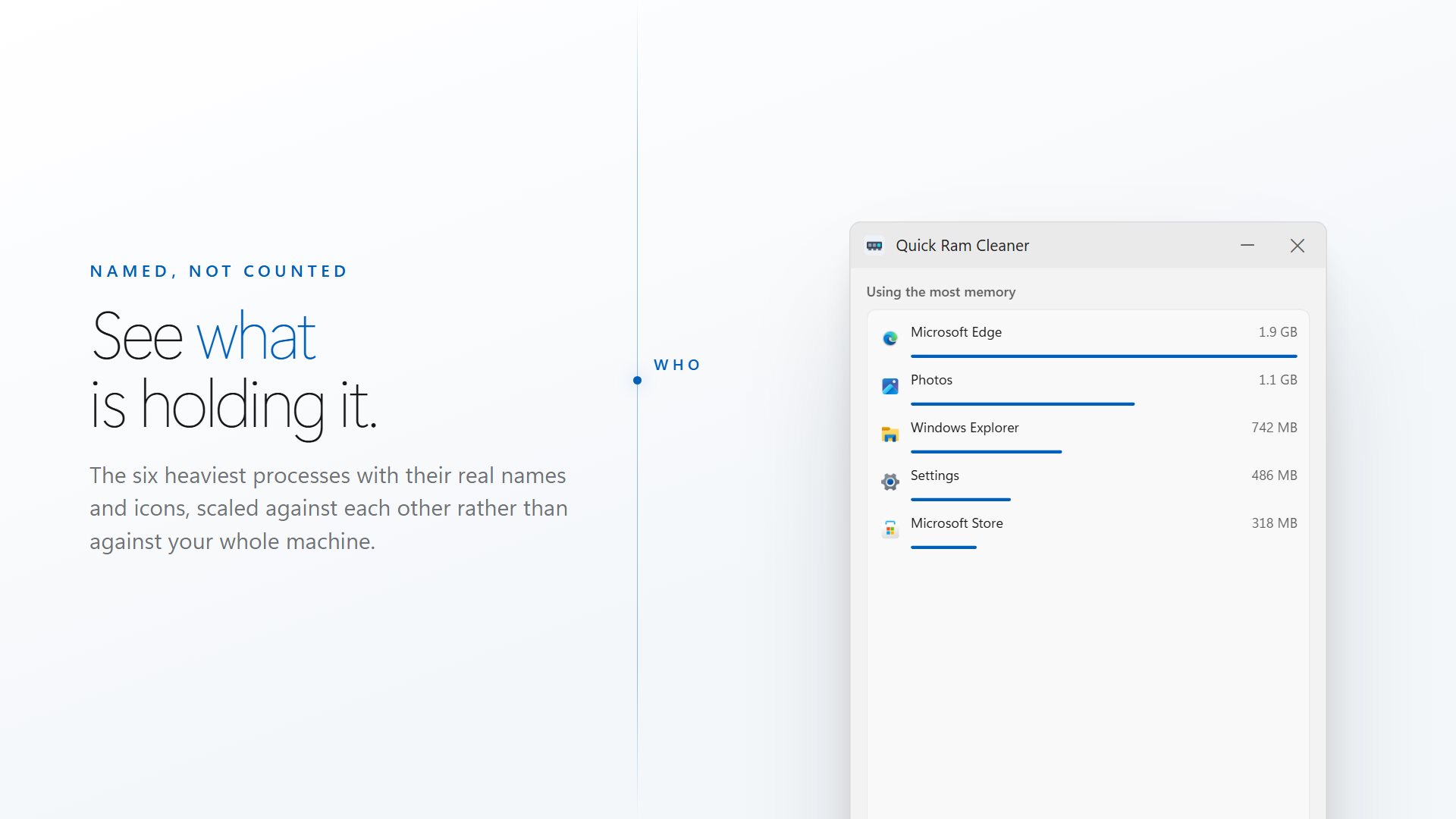This screenshot has width=1456, height=819.
Task: Click the WHO label
Action: (677, 365)
